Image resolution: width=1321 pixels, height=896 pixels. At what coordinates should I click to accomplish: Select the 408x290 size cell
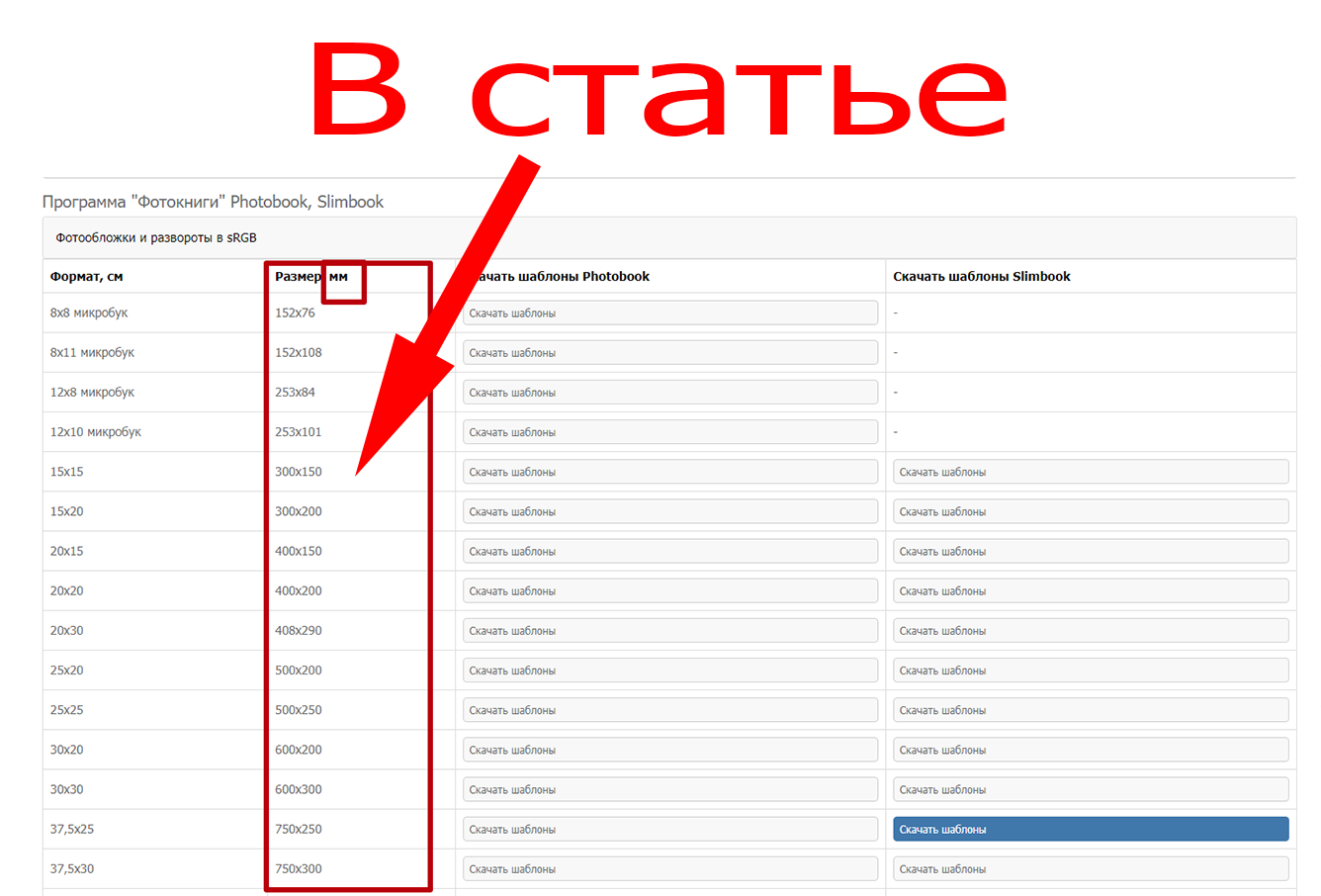(299, 631)
